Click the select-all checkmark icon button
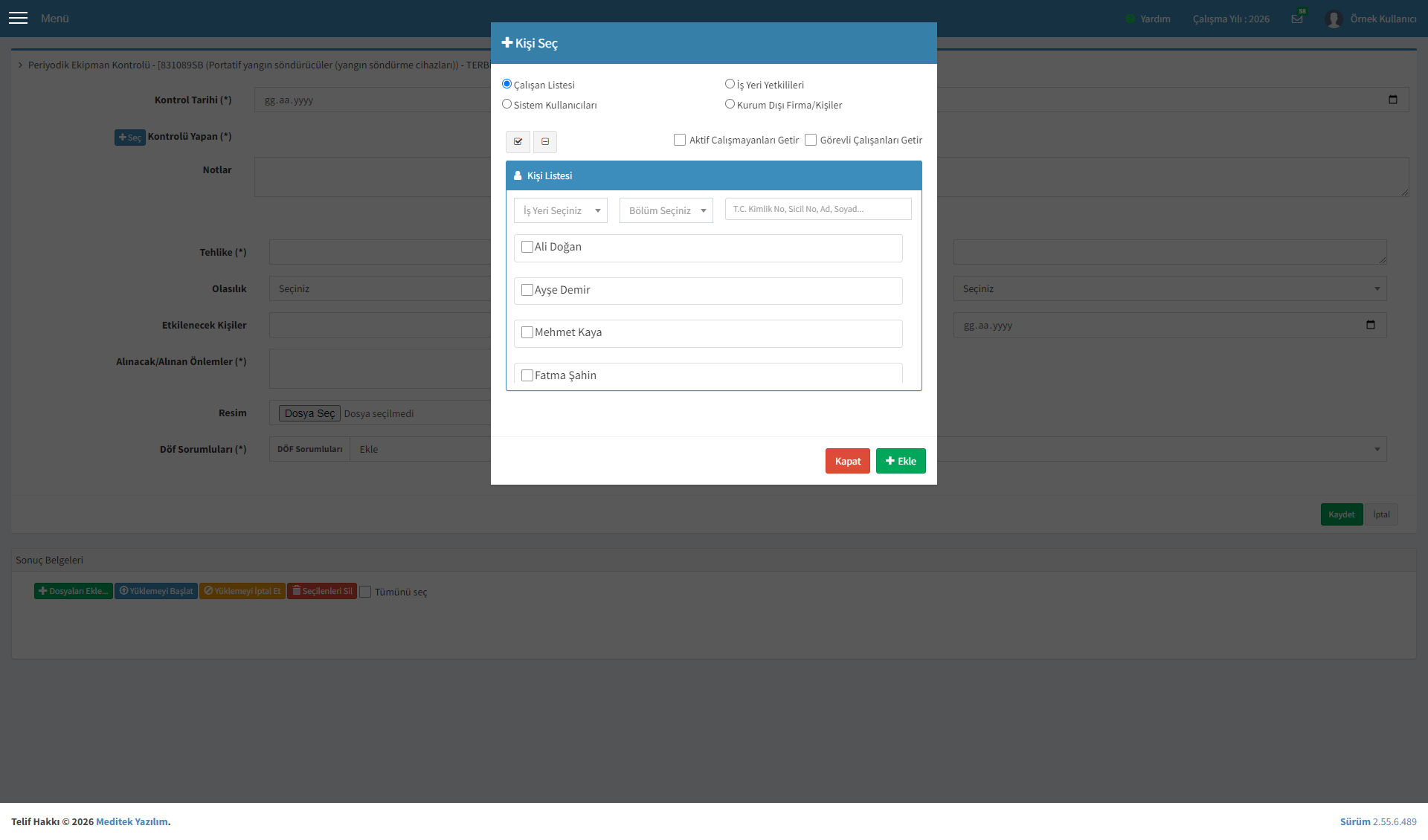The image size is (1428, 840). point(518,141)
